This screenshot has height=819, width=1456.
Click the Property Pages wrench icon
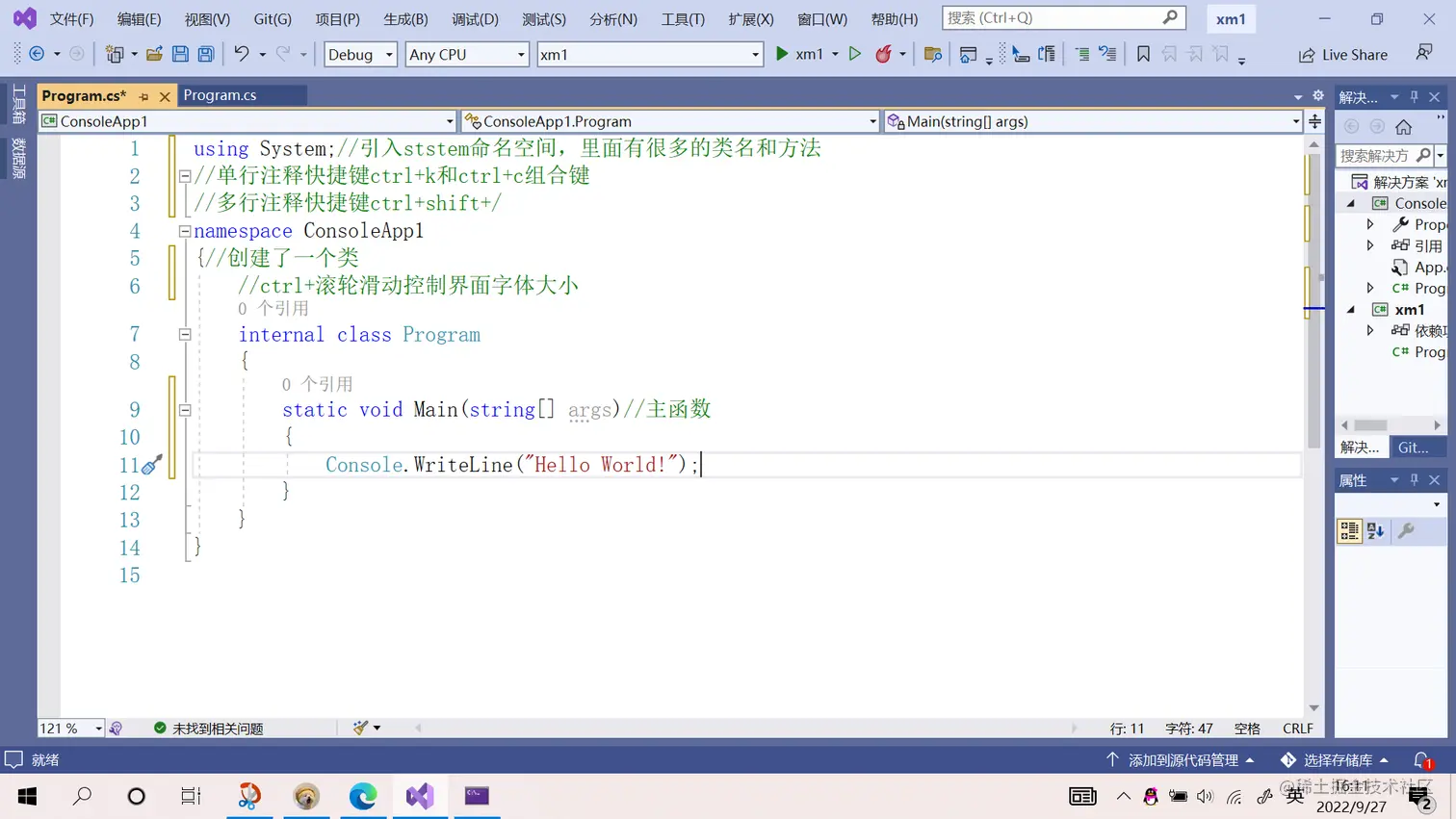click(x=1406, y=530)
